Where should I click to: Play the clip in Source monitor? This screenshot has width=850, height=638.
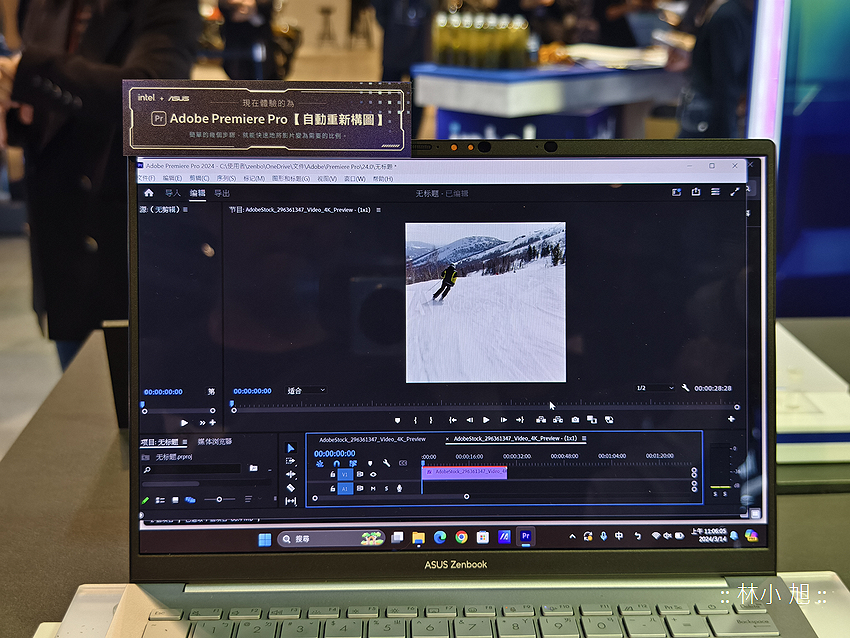(184, 423)
